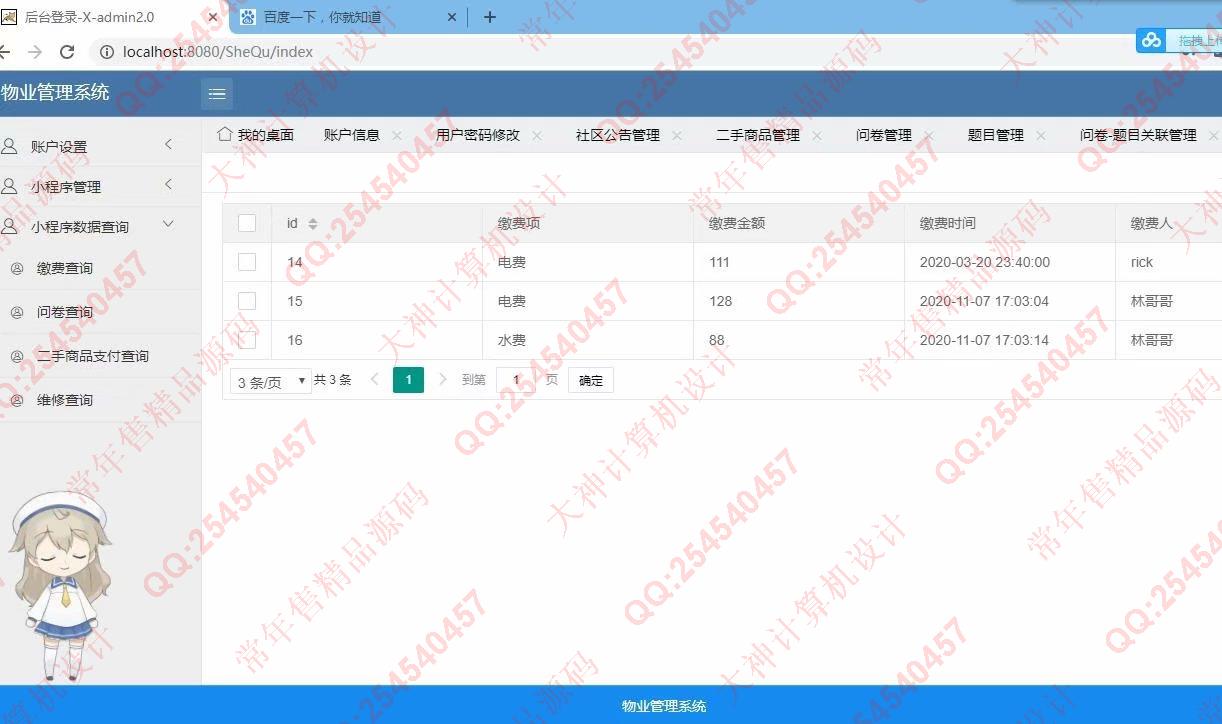Click the cell 2020-03-20 23:40:00
Image resolution: width=1222 pixels, height=724 pixels.
click(x=985, y=262)
